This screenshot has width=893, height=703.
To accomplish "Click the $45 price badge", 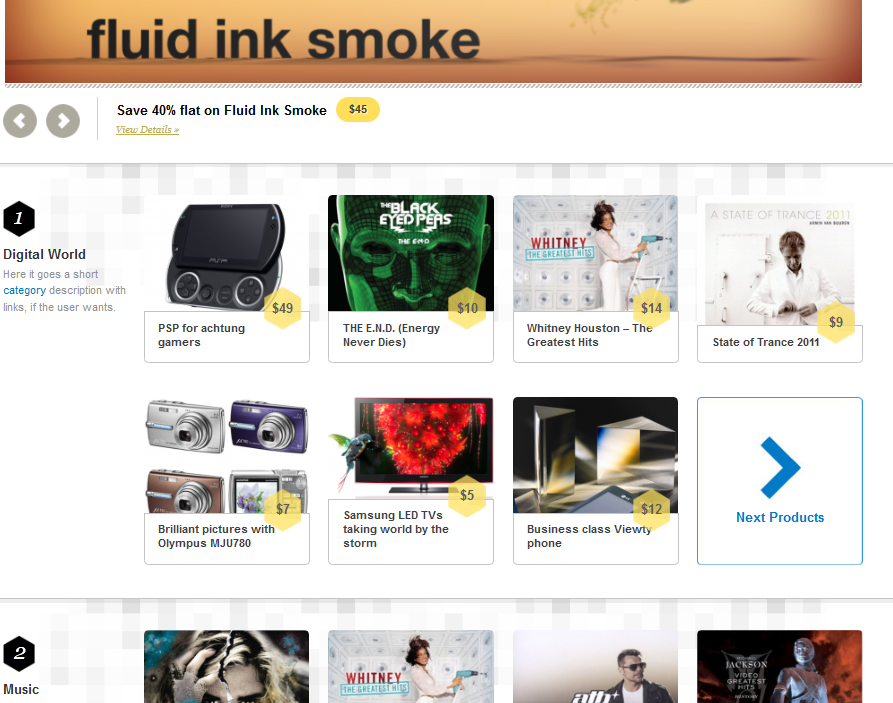I will coord(358,109).
